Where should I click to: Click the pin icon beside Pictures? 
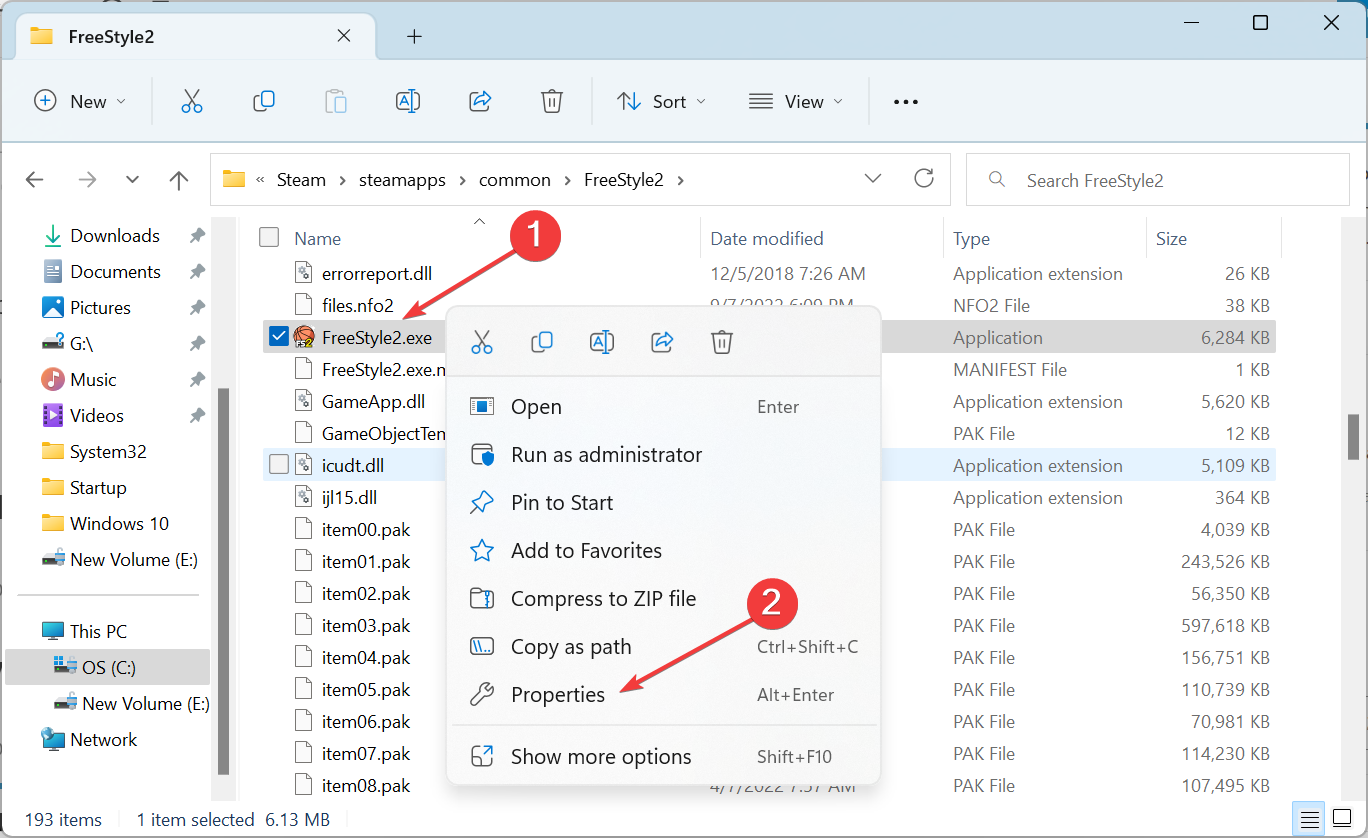197,308
